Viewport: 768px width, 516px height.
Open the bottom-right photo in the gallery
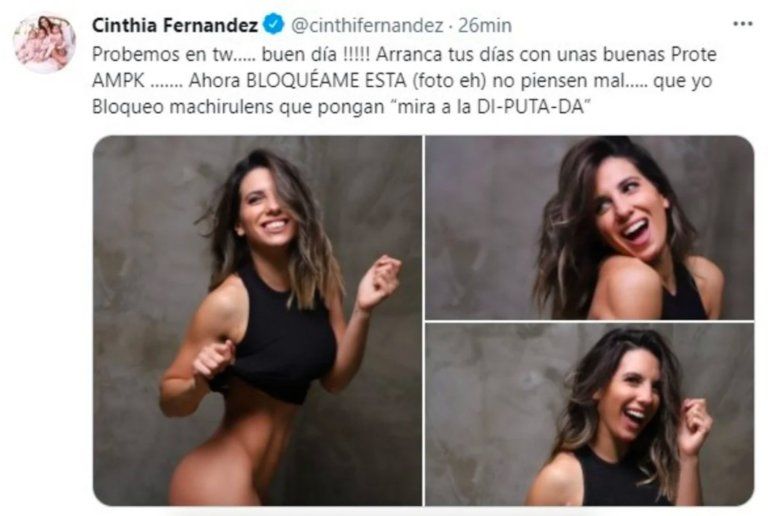pyautogui.click(x=590, y=414)
